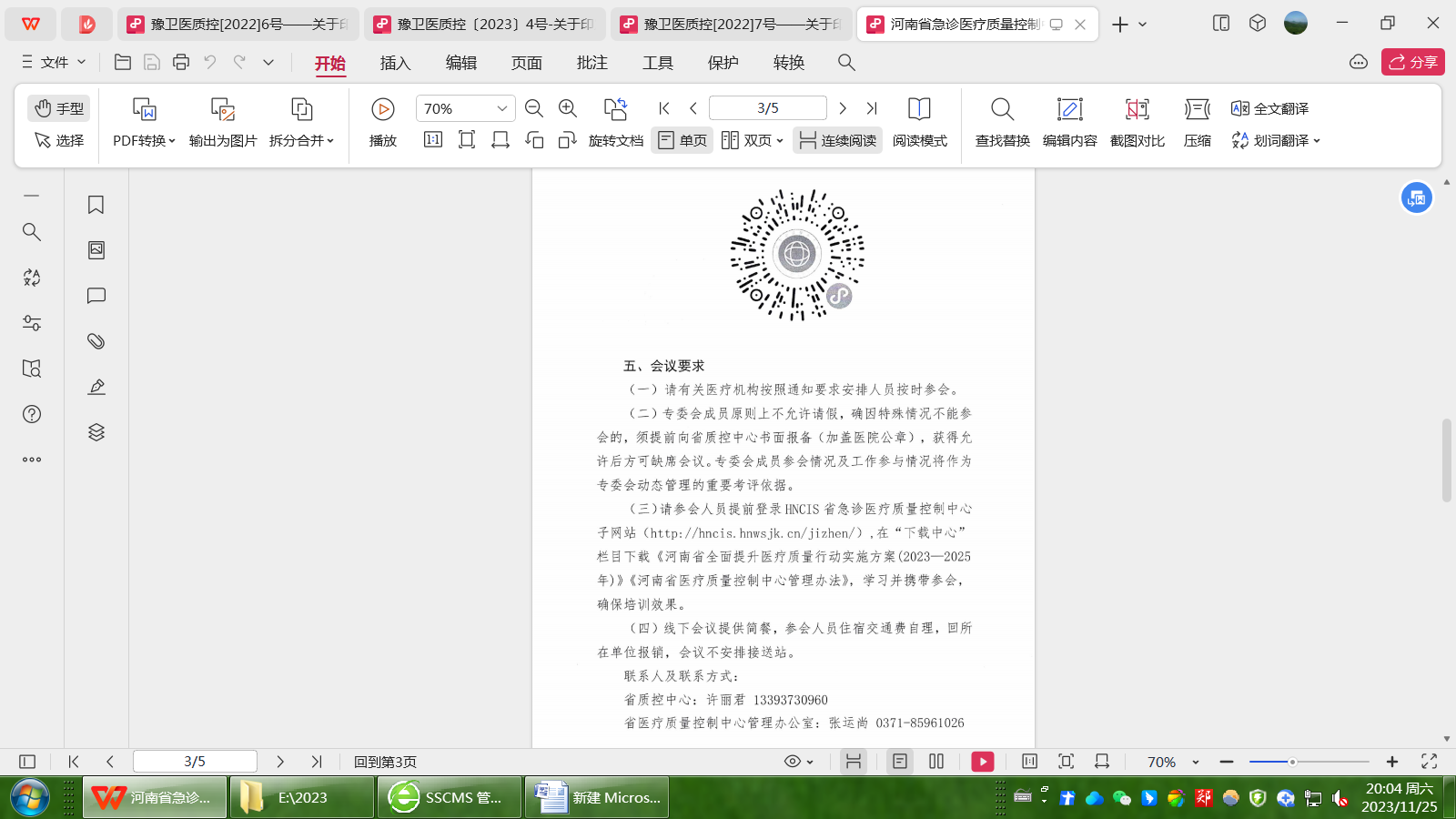Open Signature pen panel in sidebar
The height and width of the screenshot is (819, 1456).
point(96,387)
